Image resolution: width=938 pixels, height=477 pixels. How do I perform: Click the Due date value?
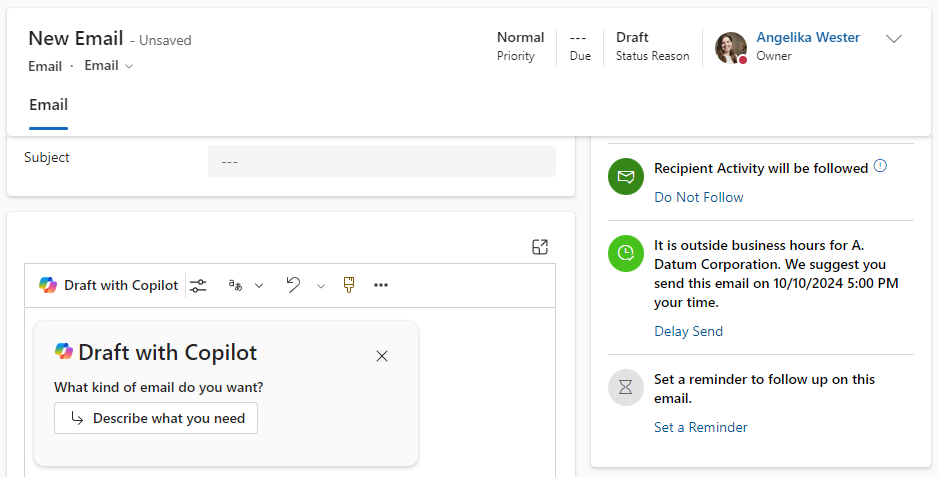pos(578,38)
